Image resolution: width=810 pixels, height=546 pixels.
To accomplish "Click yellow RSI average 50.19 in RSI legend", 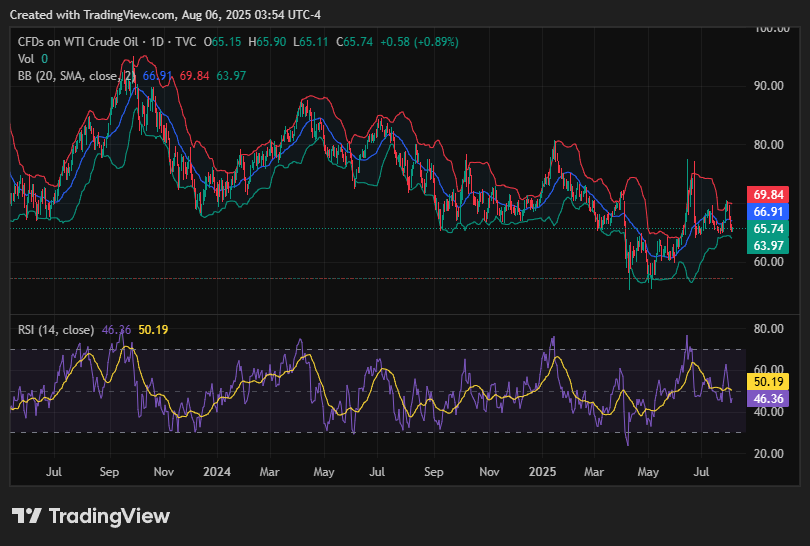I will click(153, 330).
